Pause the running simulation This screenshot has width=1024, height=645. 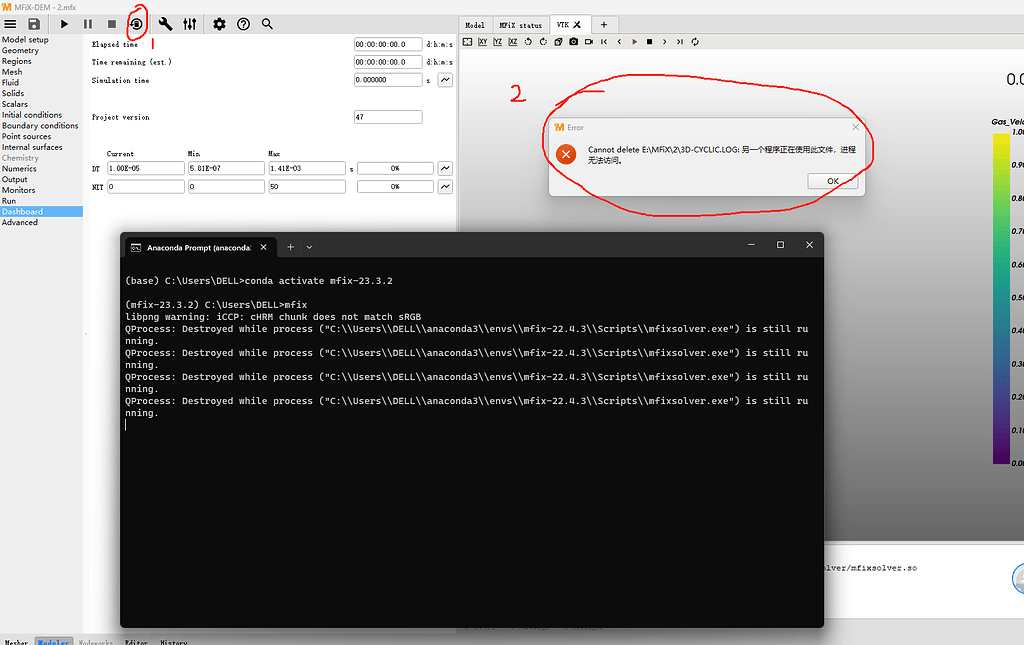click(x=88, y=24)
